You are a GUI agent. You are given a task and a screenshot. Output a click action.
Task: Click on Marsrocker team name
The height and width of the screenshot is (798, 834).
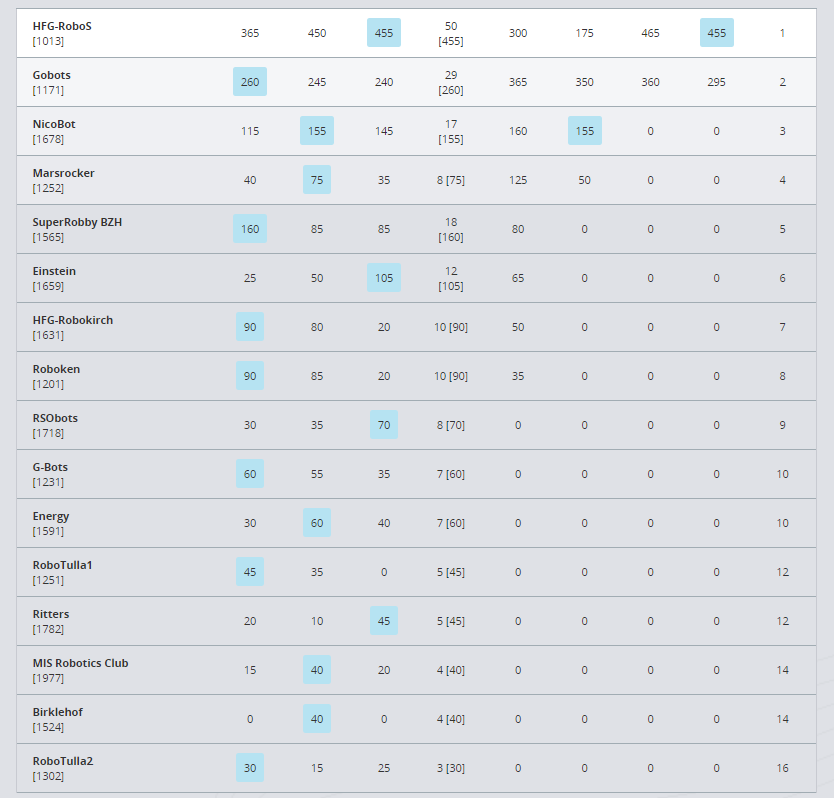pyautogui.click(x=63, y=173)
